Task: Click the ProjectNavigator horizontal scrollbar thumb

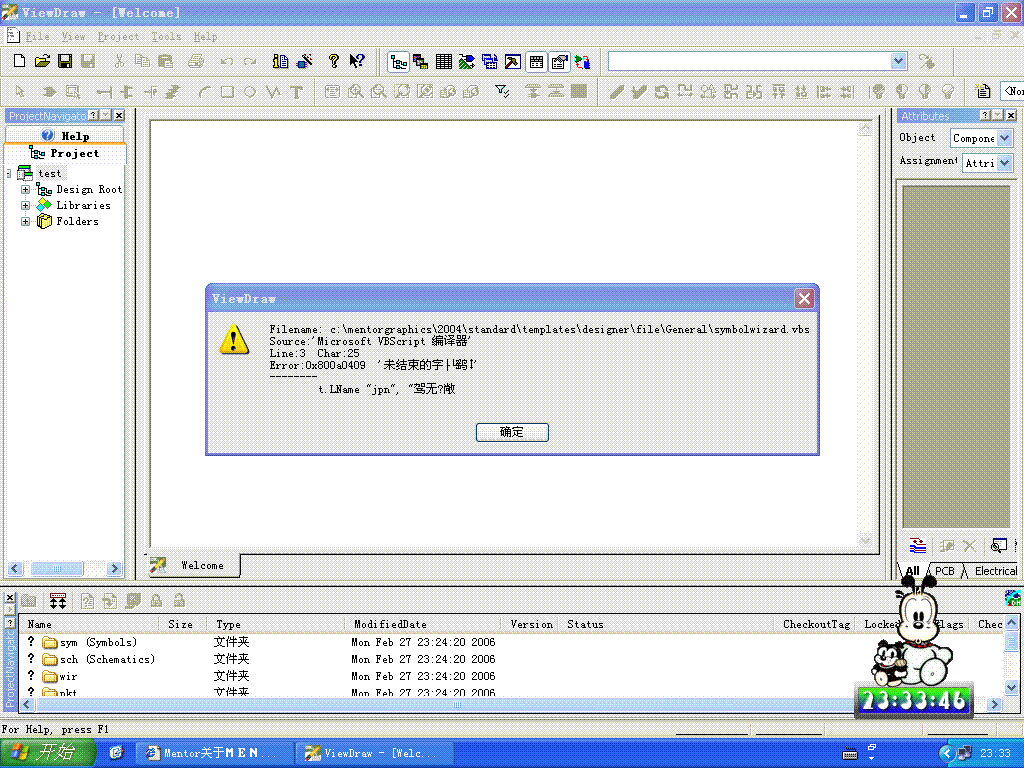Action: pyautogui.click(x=57, y=569)
